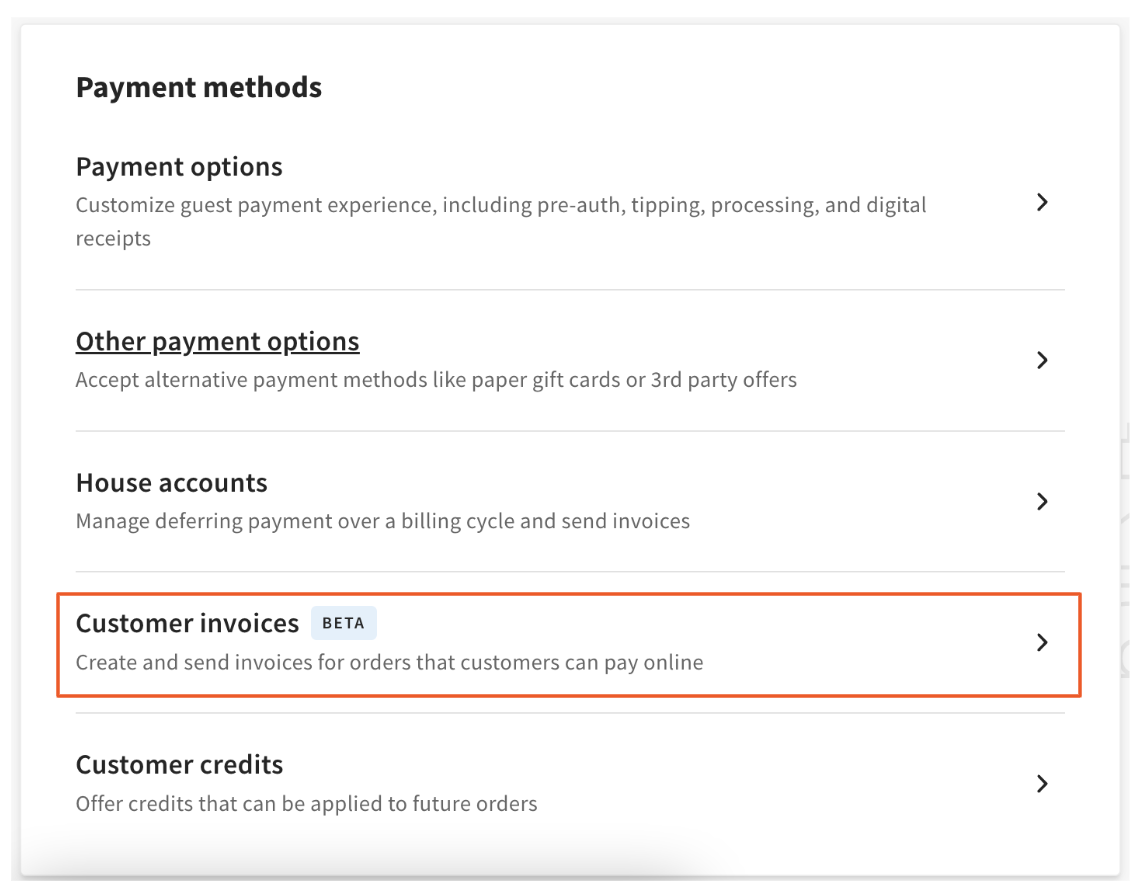Click the future orders description text
The image size is (1140, 892).
click(306, 803)
